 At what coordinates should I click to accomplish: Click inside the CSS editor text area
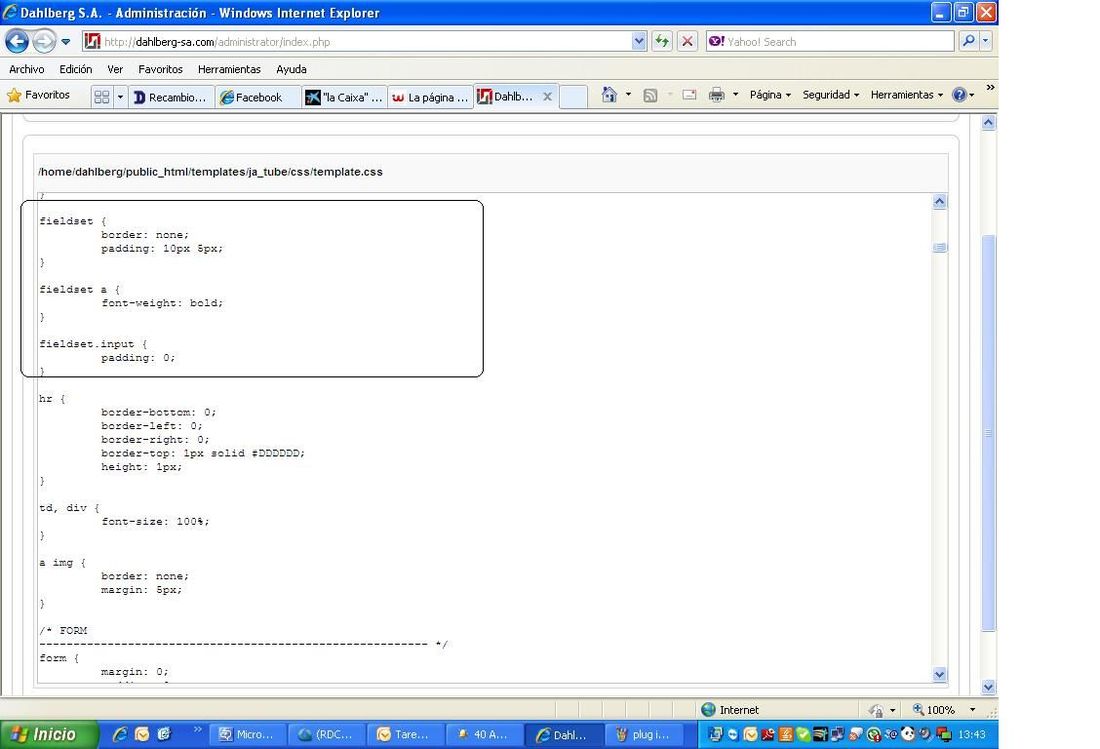(484, 437)
